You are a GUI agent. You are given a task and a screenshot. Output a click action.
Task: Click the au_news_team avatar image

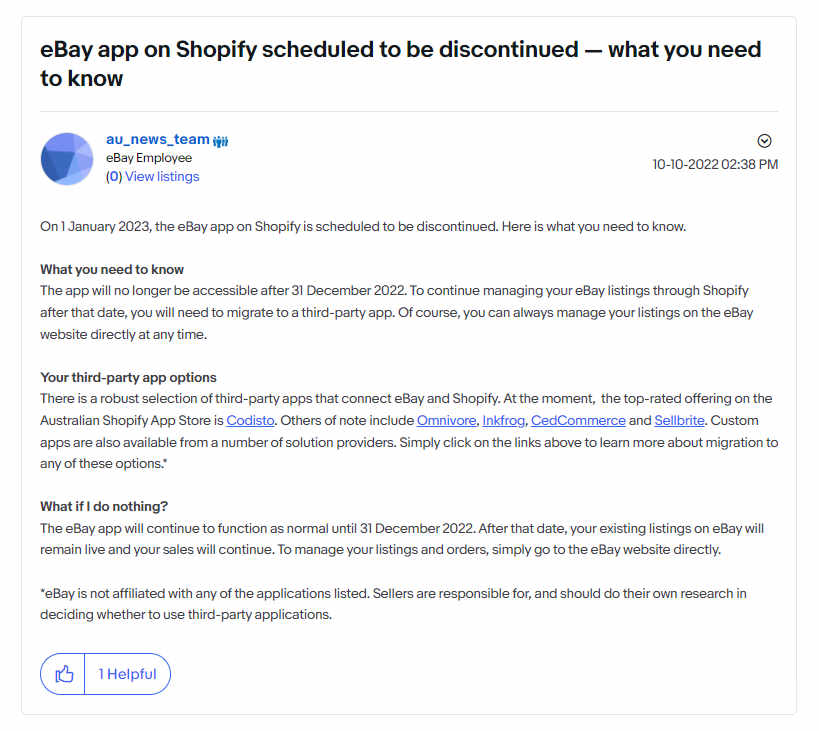(67, 159)
